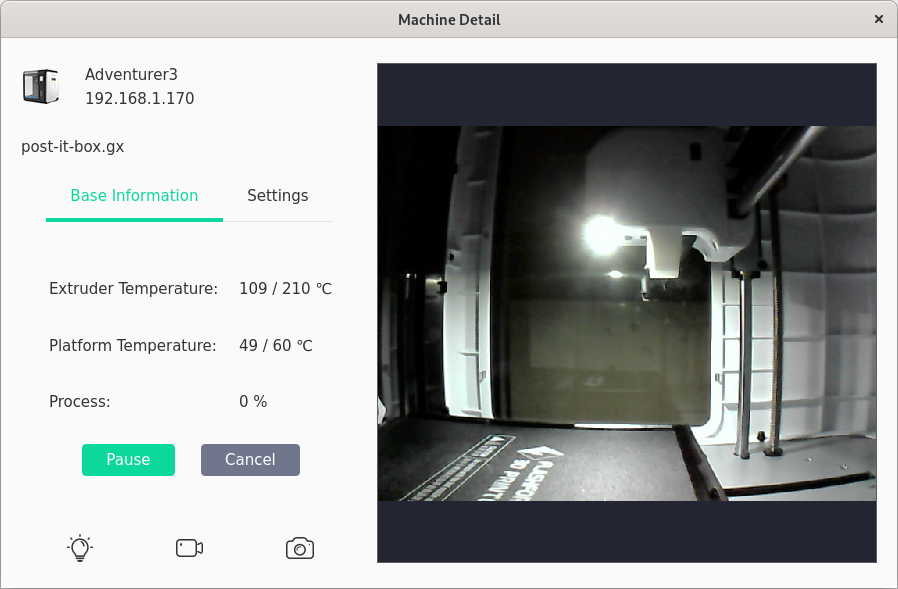The height and width of the screenshot is (589, 898).
Task: Toggle the printer LED light
Action: [80, 548]
